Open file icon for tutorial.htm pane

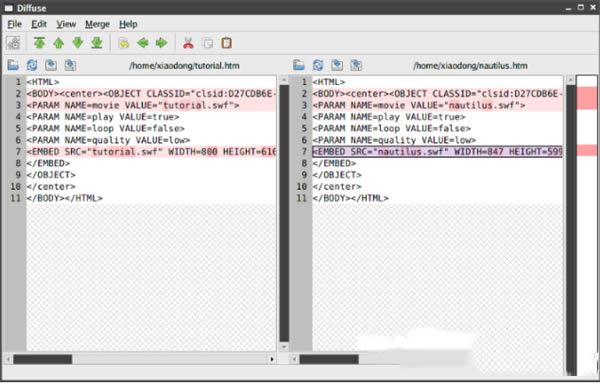[13, 65]
